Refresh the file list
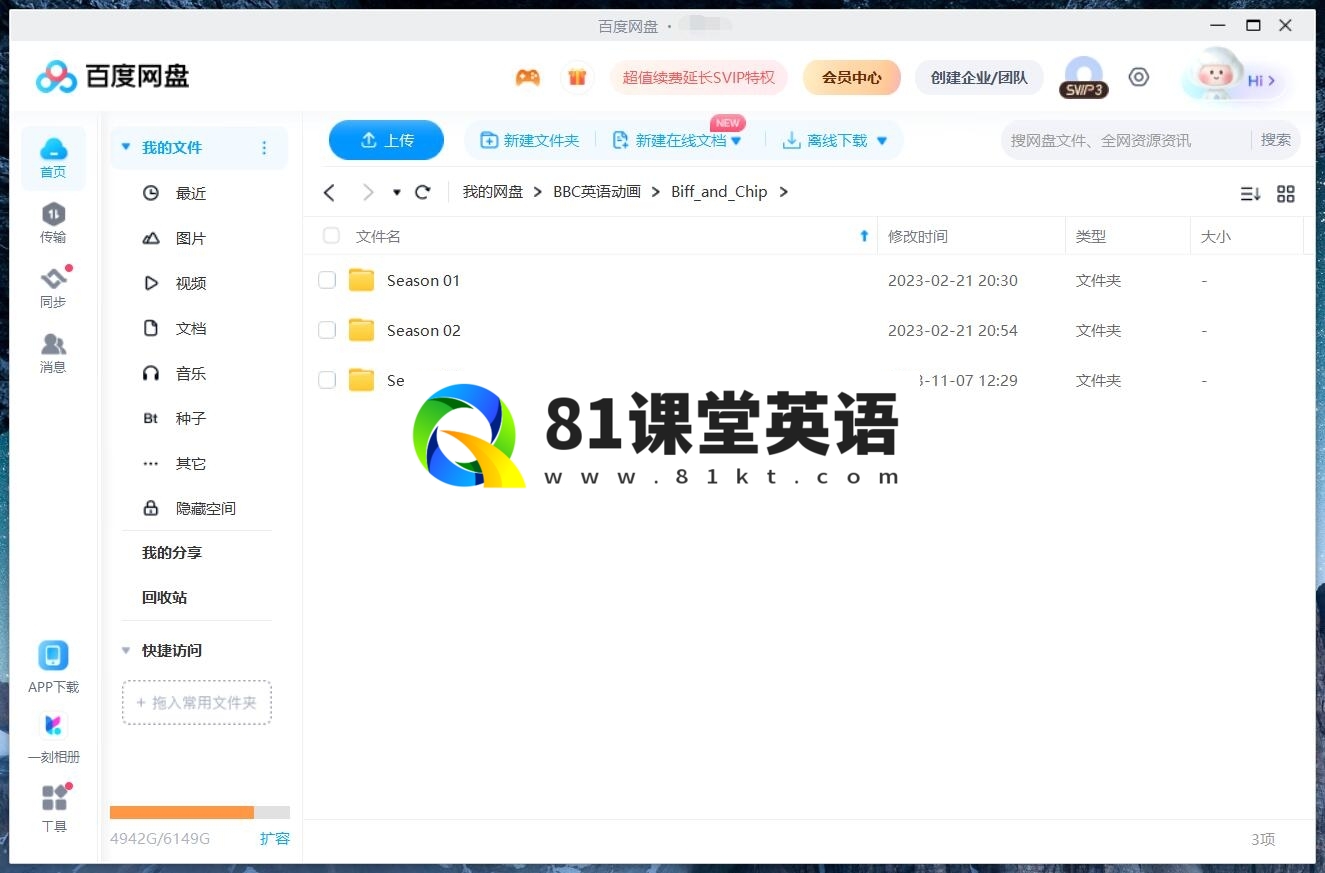 (x=423, y=192)
